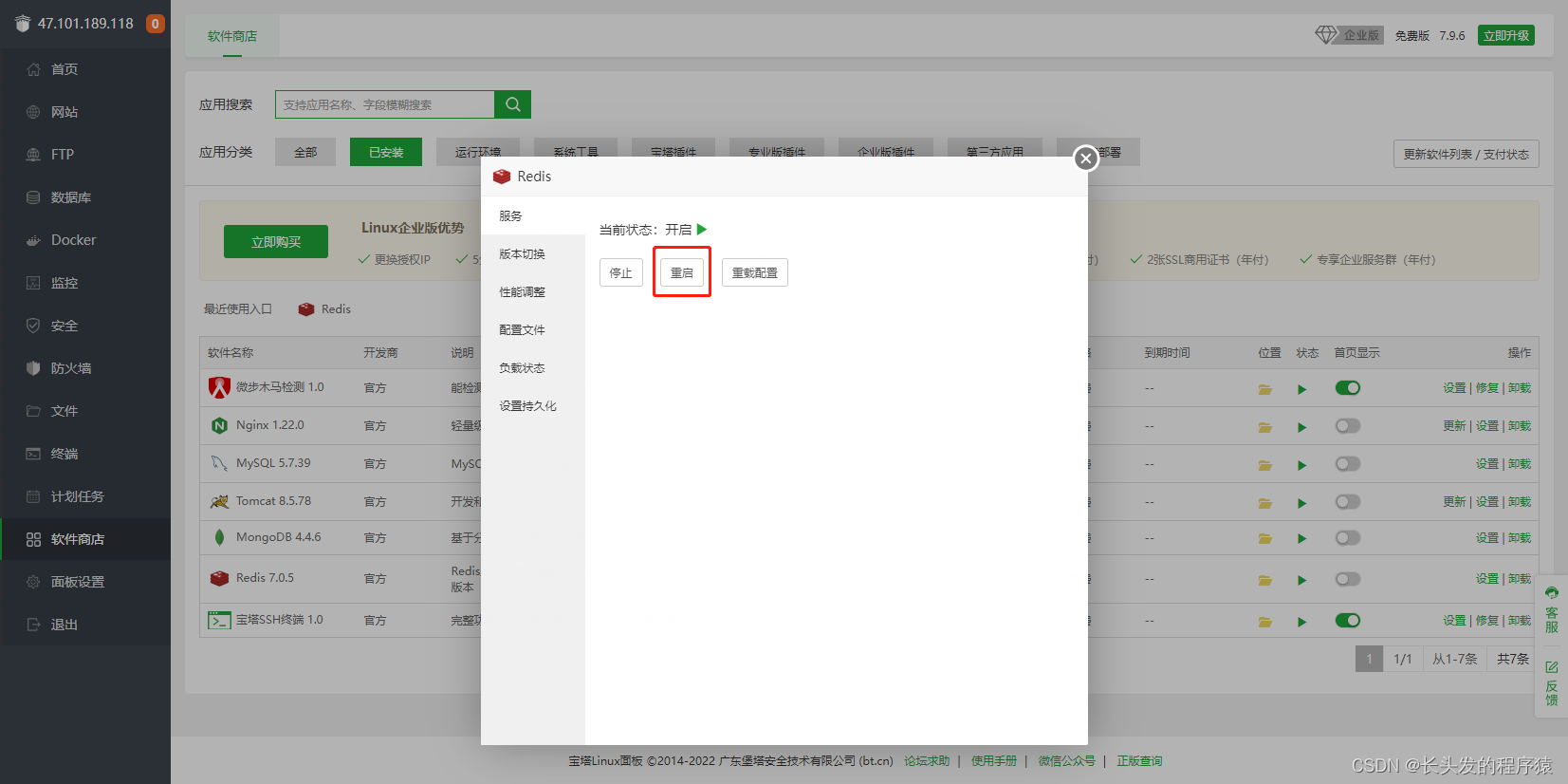The image size is (1568, 784).
Task: Click the 立即购买 green button
Action: point(276,242)
